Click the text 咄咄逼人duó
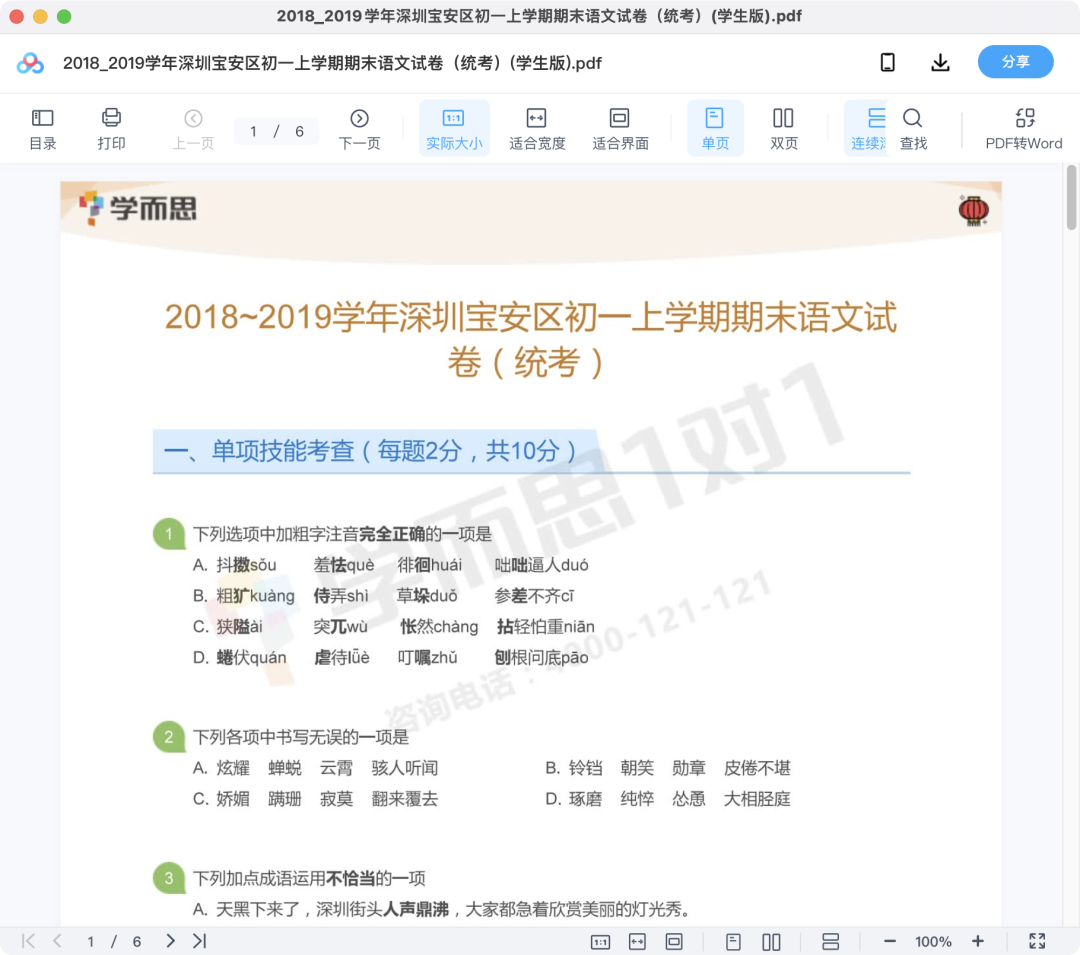 coord(541,565)
